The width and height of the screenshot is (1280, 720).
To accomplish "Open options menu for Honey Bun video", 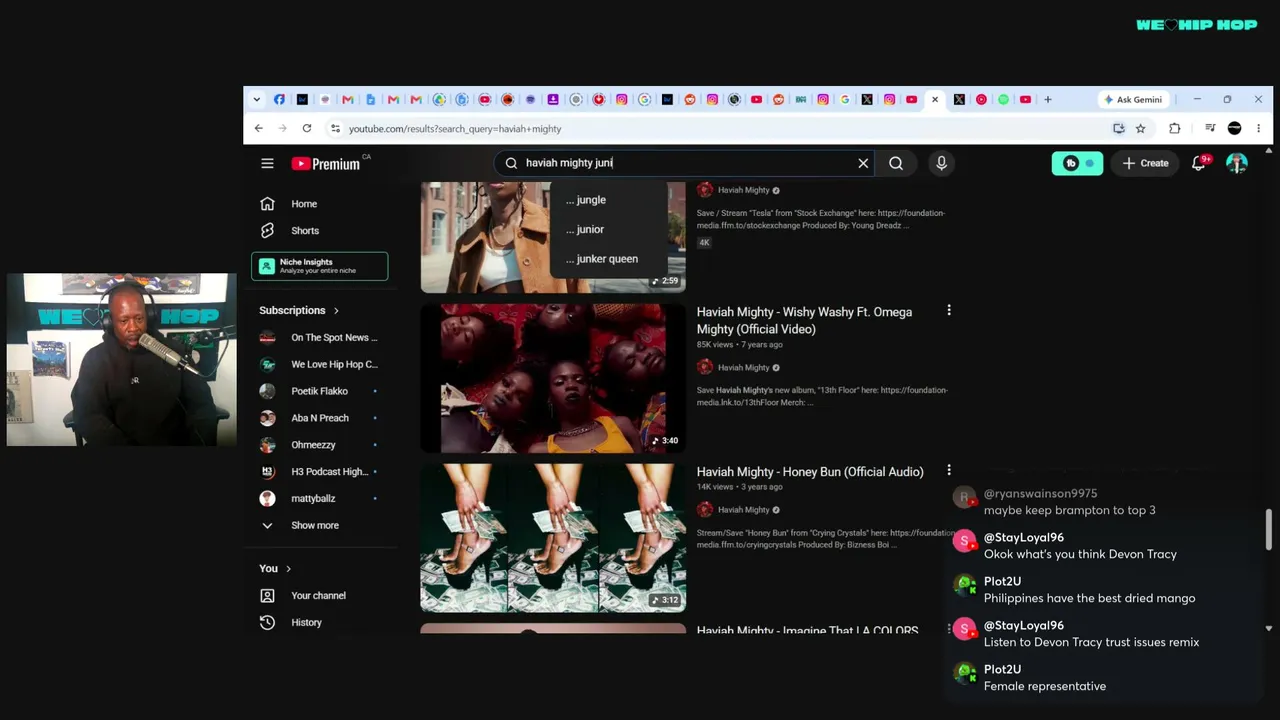I will [949, 470].
